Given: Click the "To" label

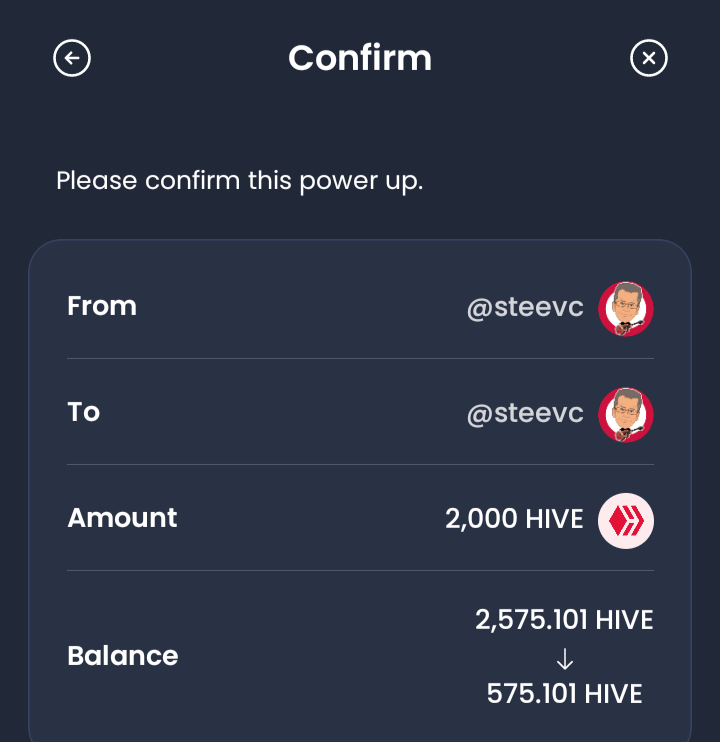Looking at the screenshot, I should point(84,412).
